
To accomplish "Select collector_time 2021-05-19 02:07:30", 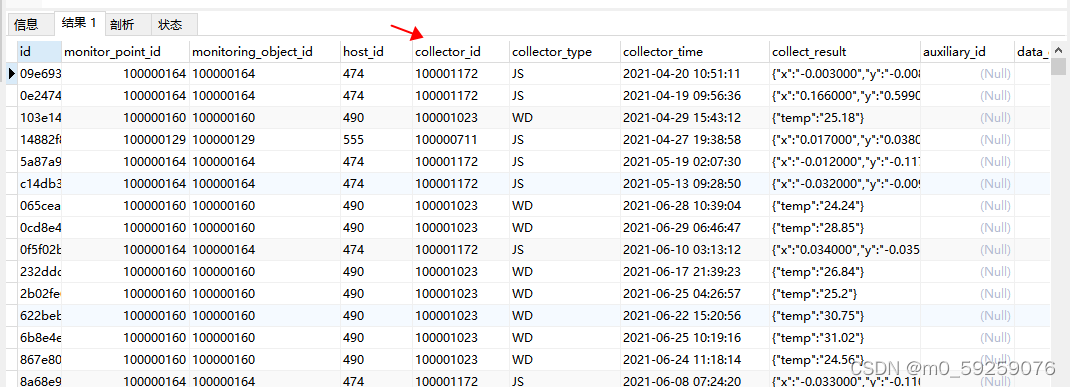I will pos(695,162).
